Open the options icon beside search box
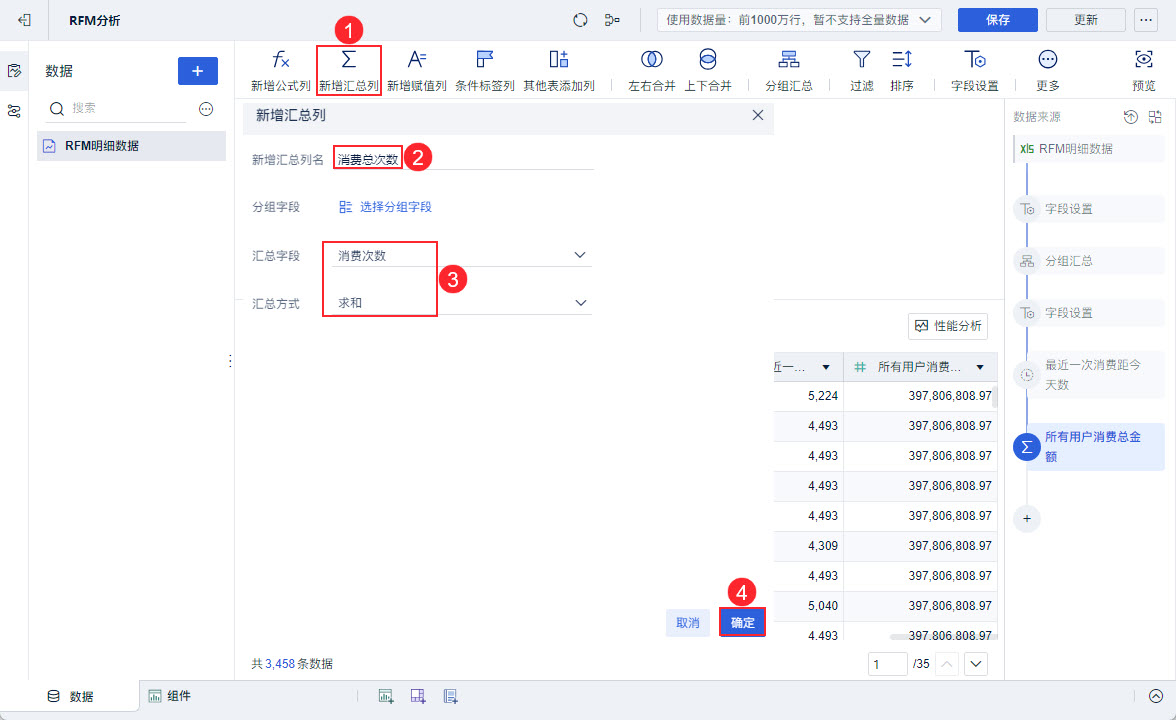Image resolution: width=1176 pixels, height=720 pixels. pyautogui.click(x=206, y=109)
